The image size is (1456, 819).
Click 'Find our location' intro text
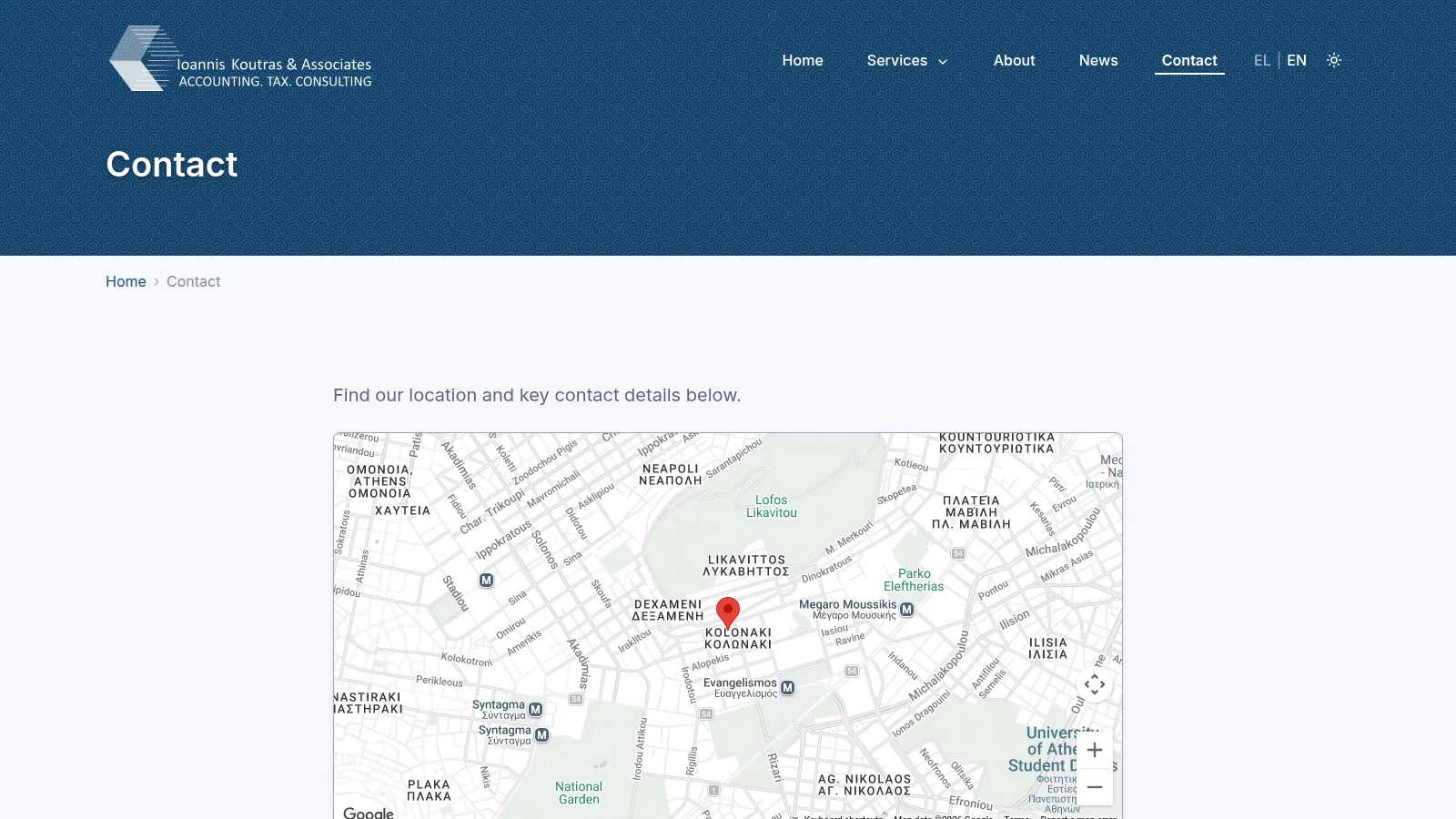tap(537, 395)
